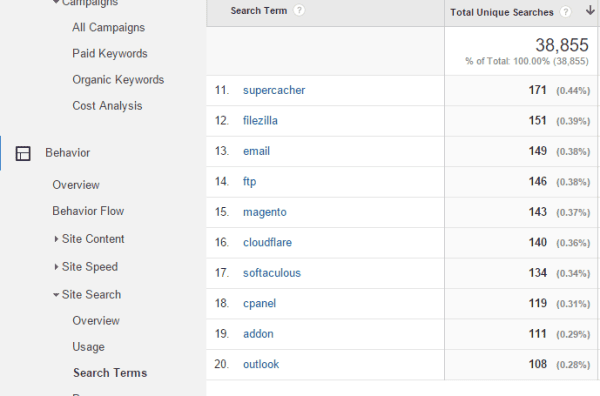Screen dimensions: 600x396
Task: Click the (0.31%) percentage
Action: pos(573,304)
